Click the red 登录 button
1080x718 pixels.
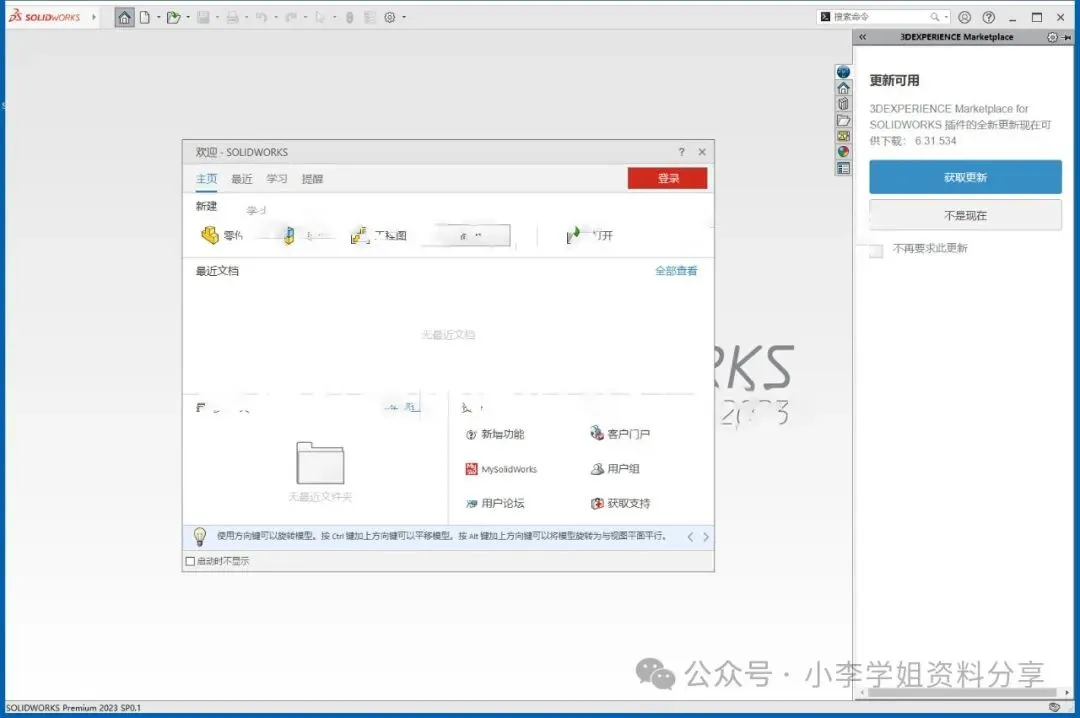pyautogui.click(x=667, y=178)
